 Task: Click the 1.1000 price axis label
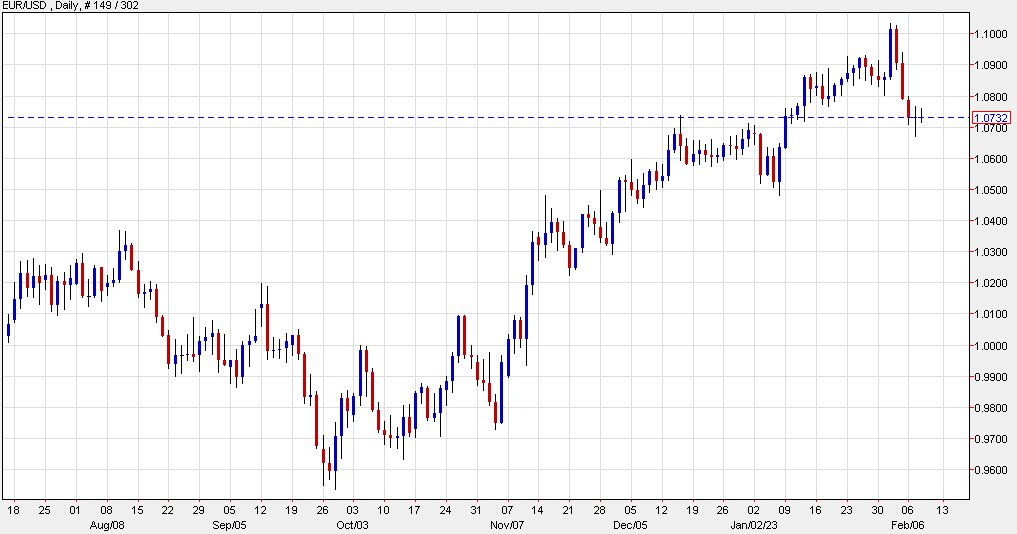990,34
